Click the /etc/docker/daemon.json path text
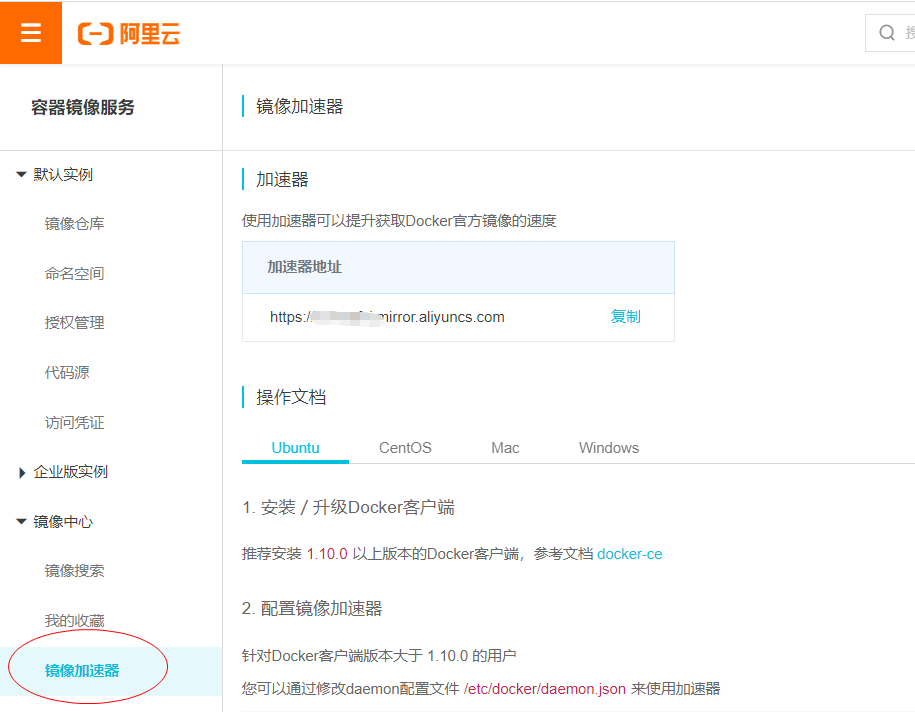915x712 pixels. [544, 689]
